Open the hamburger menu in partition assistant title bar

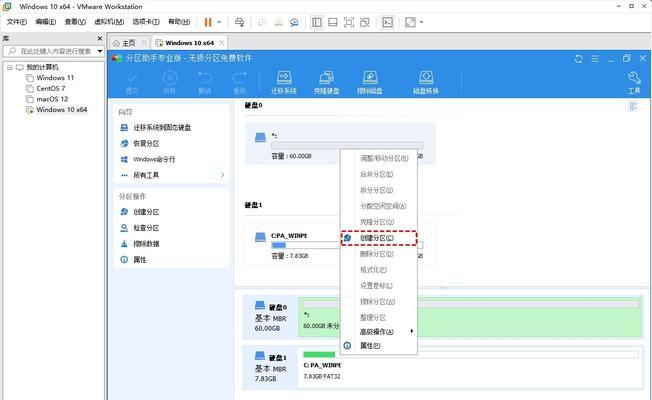[595, 59]
